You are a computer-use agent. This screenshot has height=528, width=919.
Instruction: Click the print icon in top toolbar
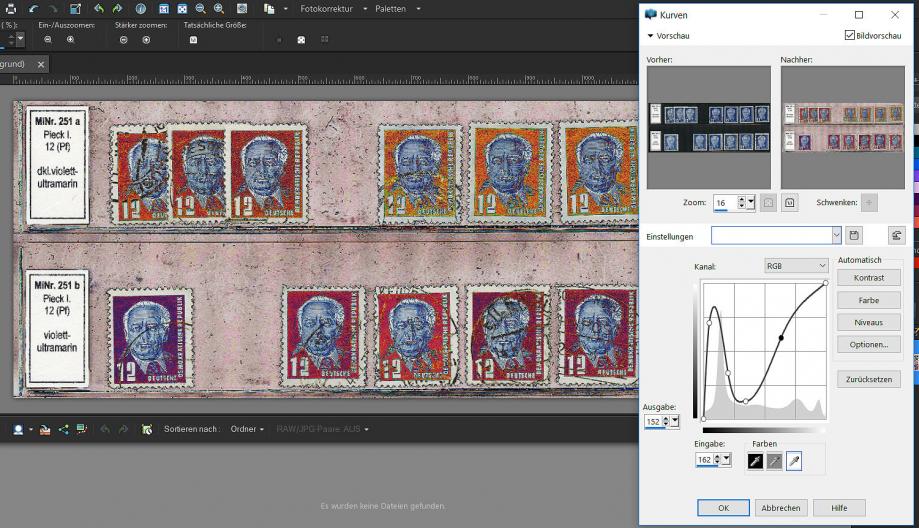tap(11, 9)
